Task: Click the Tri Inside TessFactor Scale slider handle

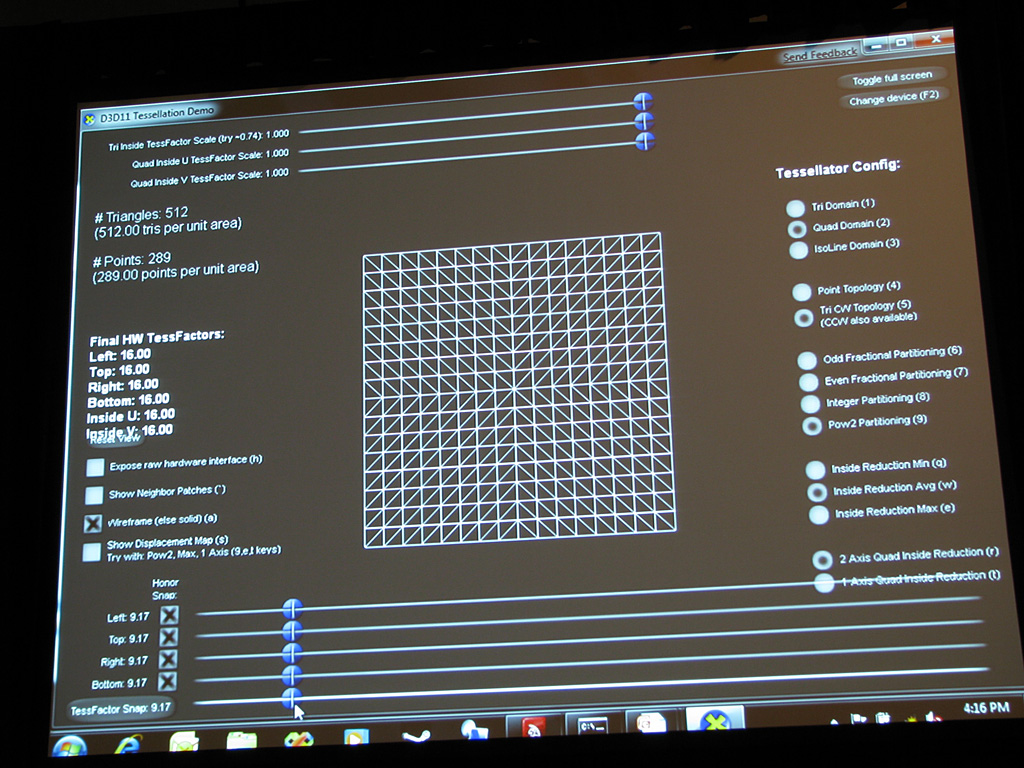Action: tap(643, 101)
